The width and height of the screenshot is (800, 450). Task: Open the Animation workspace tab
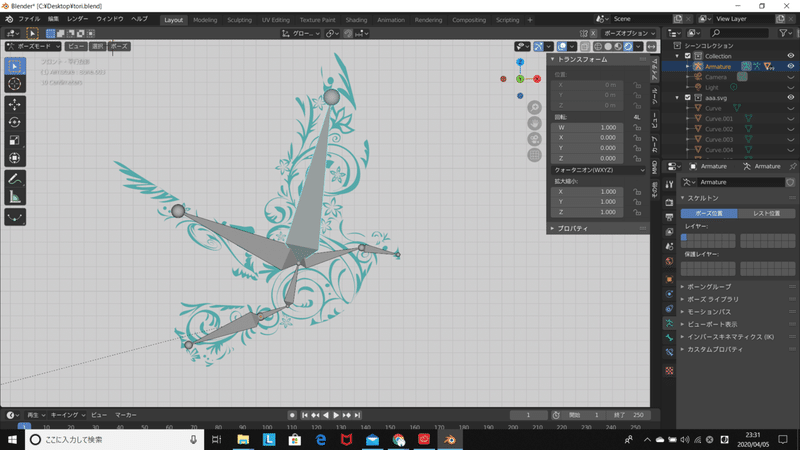[x=390, y=20]
